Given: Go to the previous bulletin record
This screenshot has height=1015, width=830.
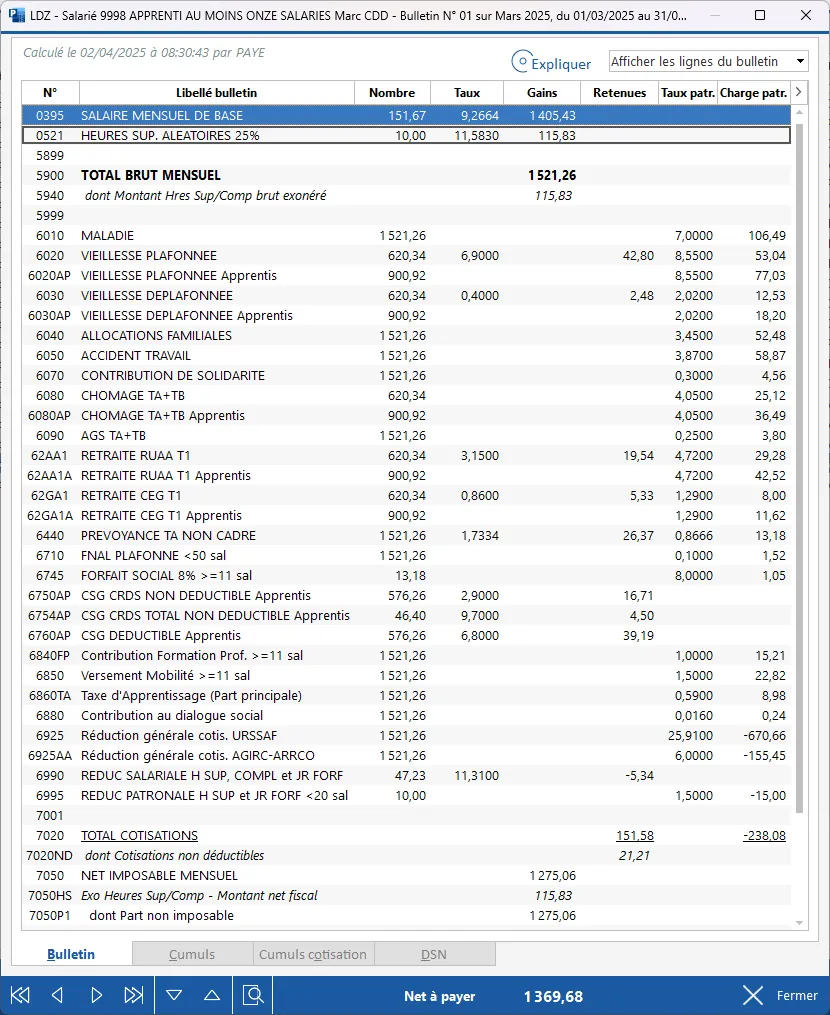Looking at the screenshot, I should click(57, 995).
